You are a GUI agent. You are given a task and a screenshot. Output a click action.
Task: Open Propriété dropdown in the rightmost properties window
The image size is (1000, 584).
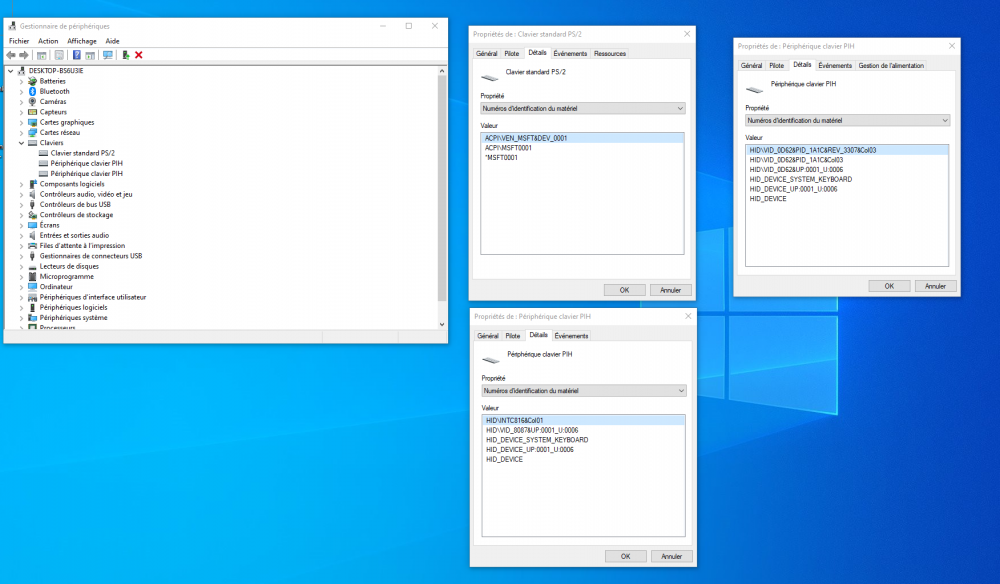point(848,120)
